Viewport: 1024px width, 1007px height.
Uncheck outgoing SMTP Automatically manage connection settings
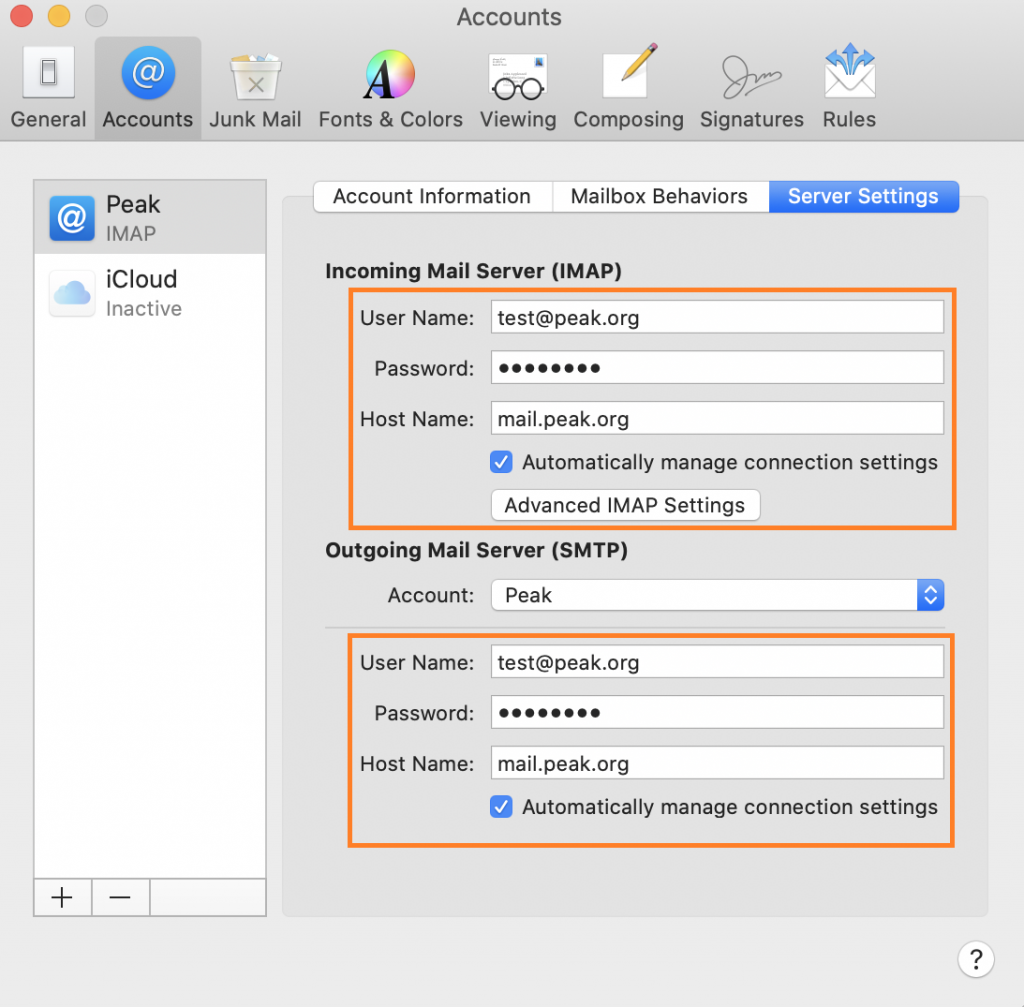click(502, 807)
